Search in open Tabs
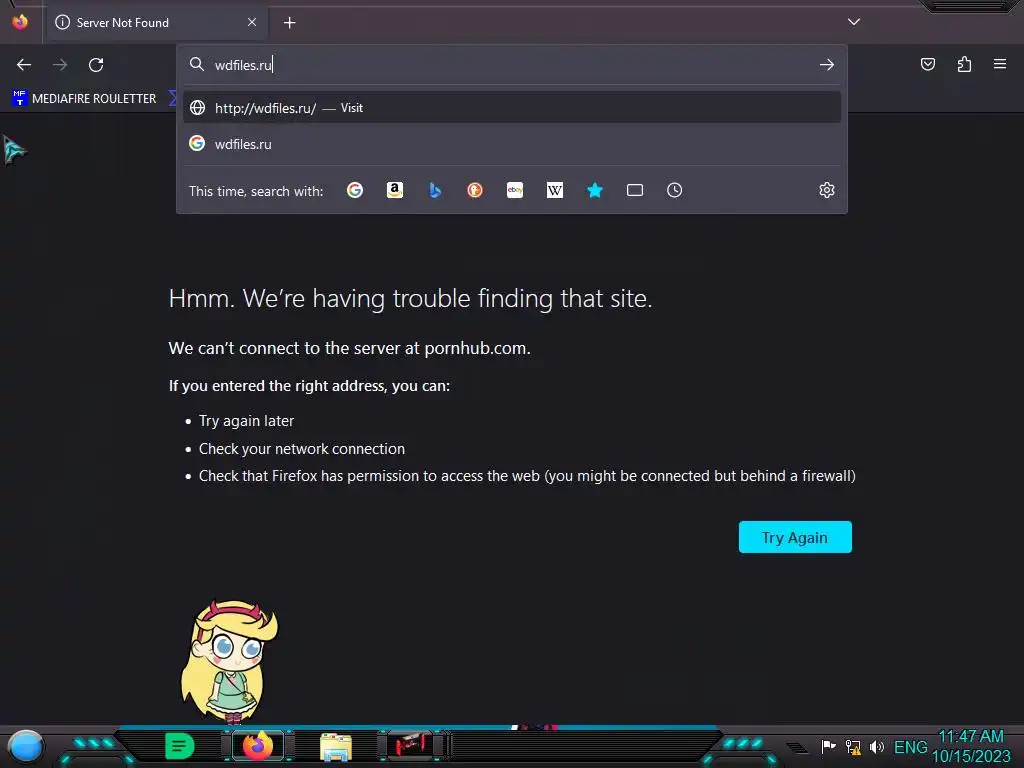 click(635, 190)
